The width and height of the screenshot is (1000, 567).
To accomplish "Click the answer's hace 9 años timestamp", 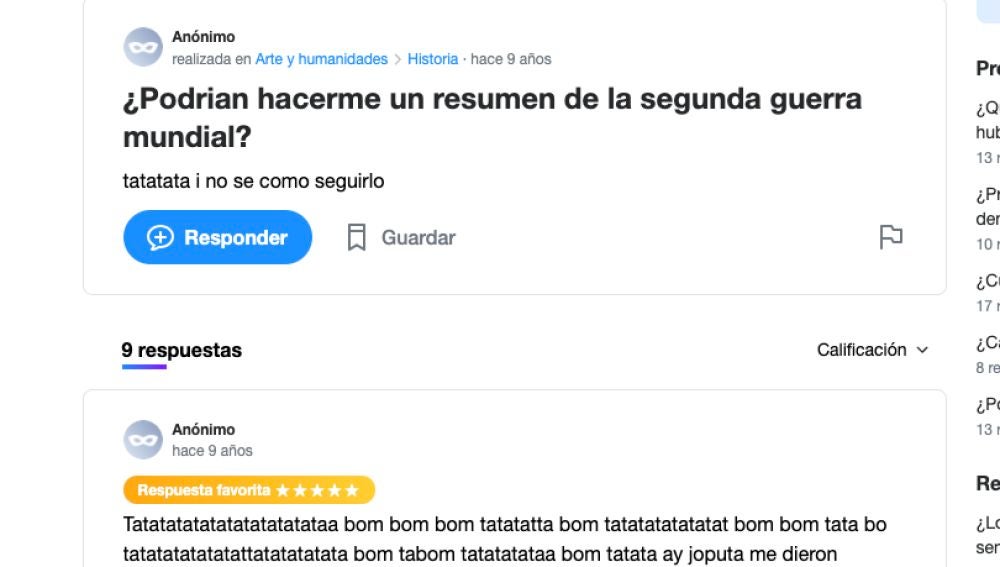I will (212, 451).
